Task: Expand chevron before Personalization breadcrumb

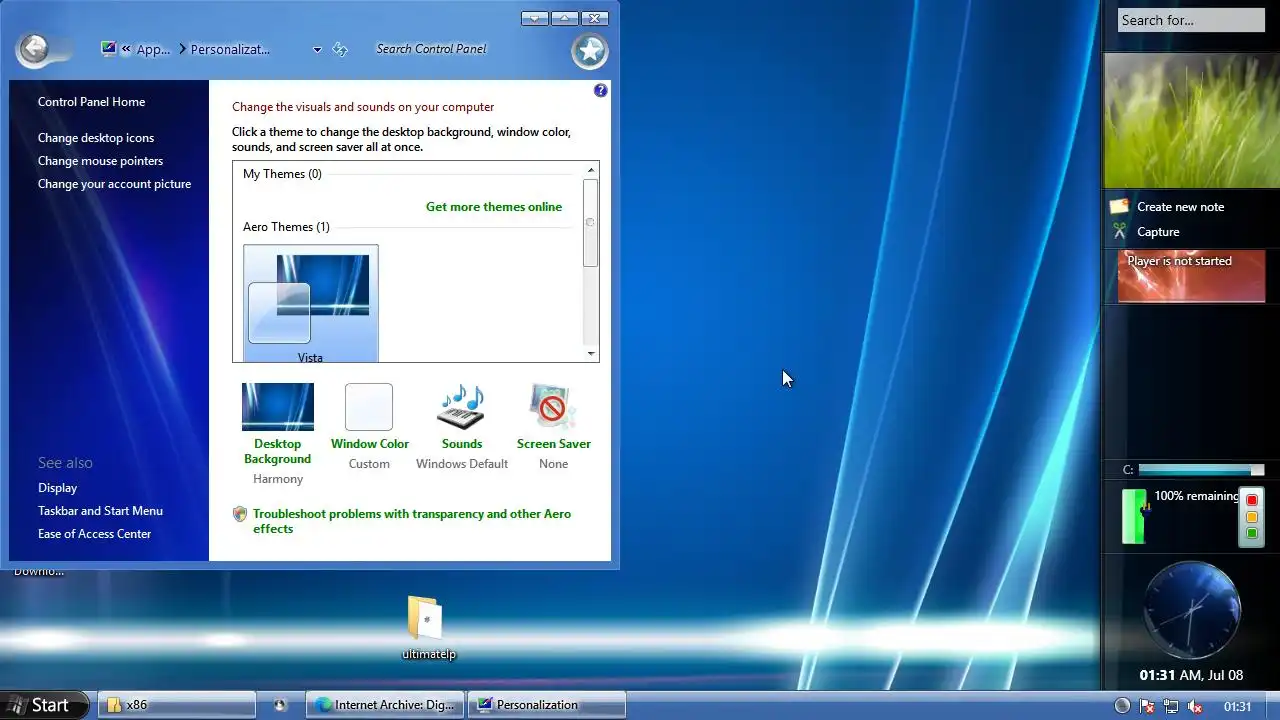Action: tap(182, 49)
